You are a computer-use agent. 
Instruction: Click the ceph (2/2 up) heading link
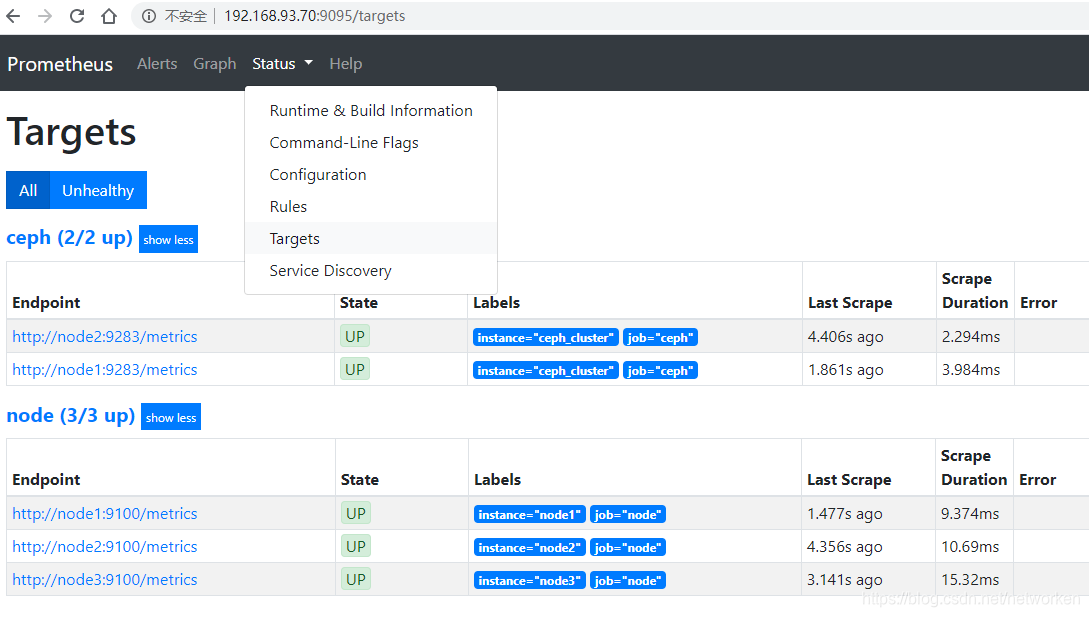click(x=69, y=238)
